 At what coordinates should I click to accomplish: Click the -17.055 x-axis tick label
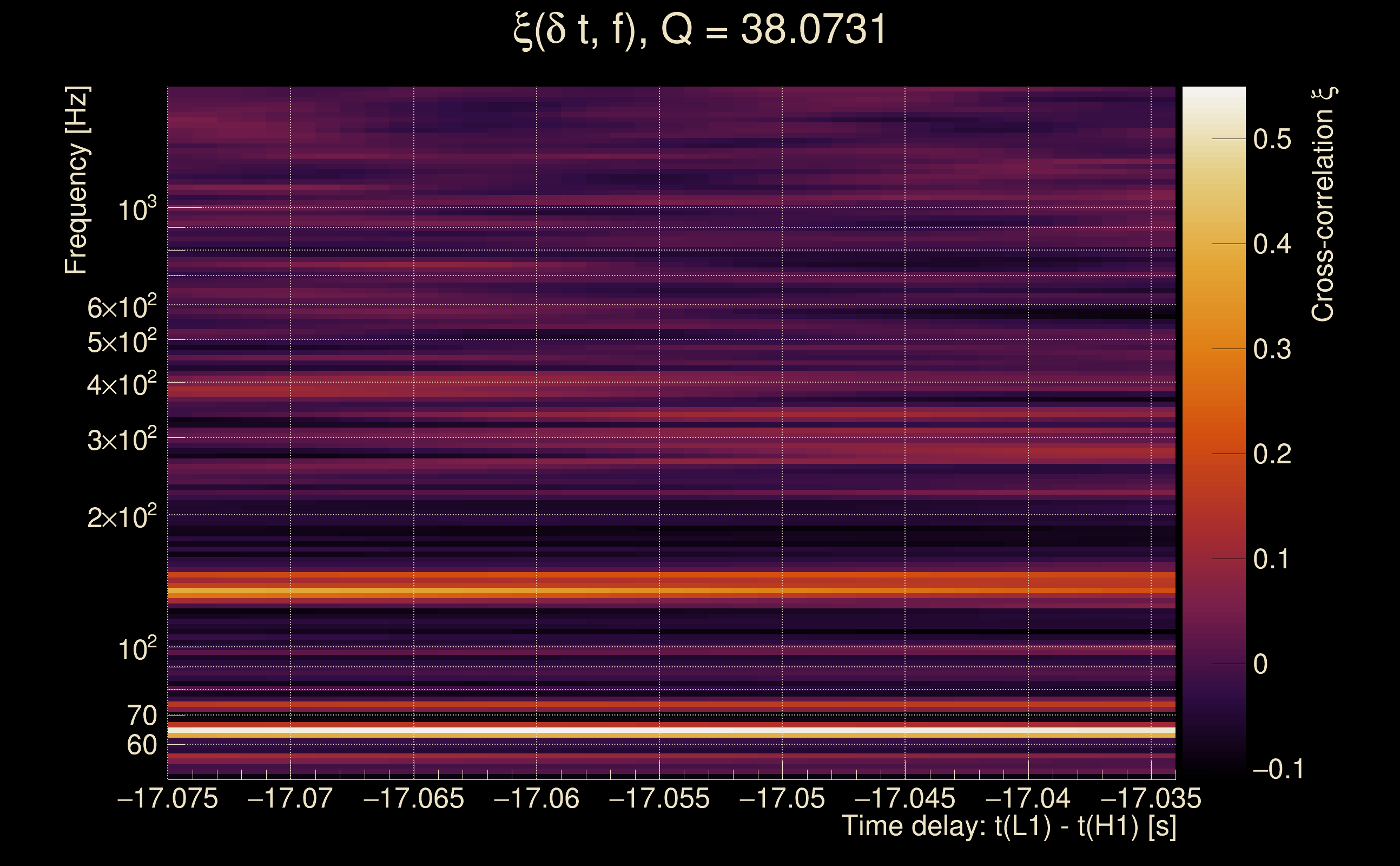(659, 799)
